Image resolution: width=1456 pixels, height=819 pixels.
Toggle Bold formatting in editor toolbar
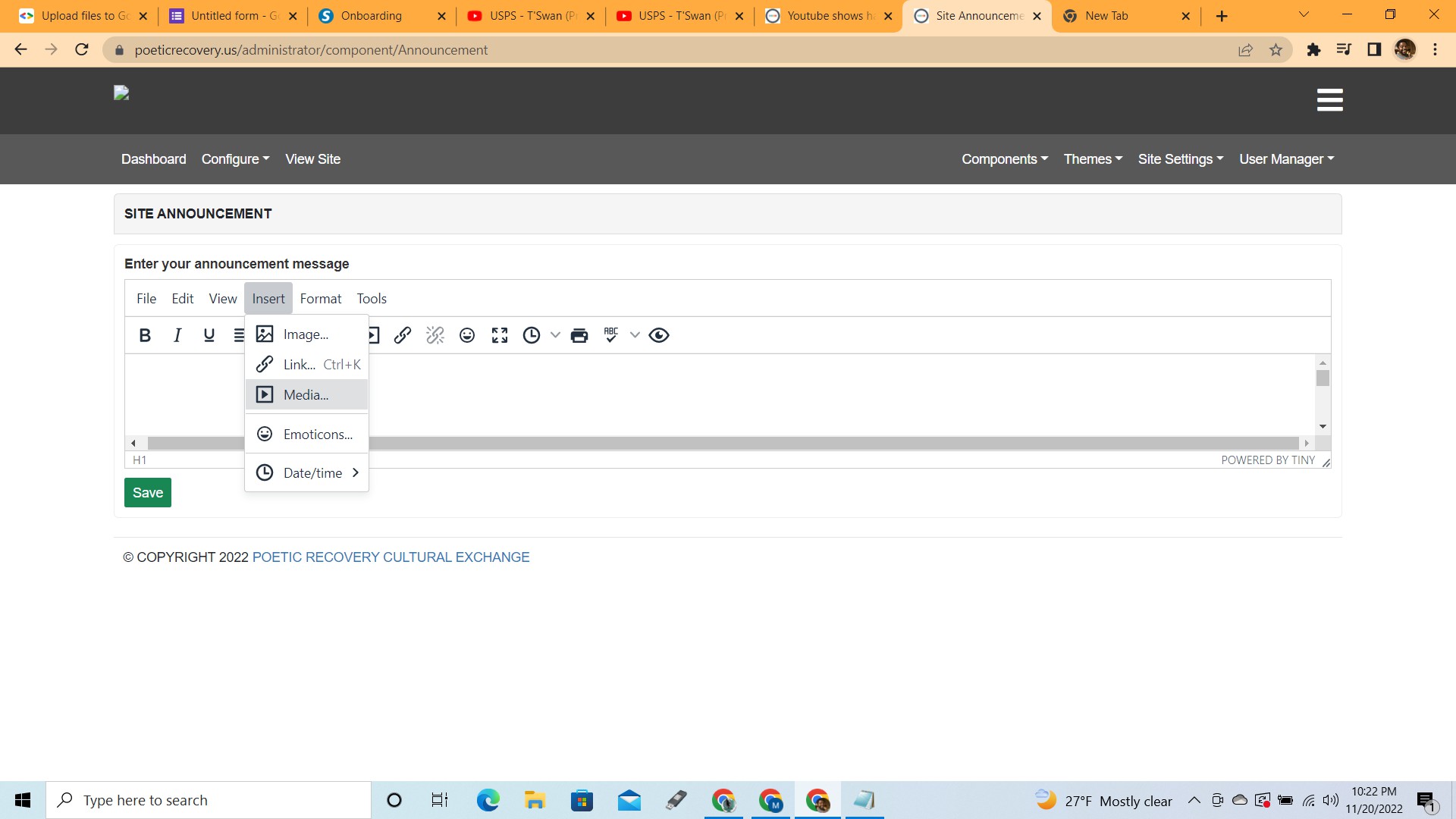tap(145, 335)
